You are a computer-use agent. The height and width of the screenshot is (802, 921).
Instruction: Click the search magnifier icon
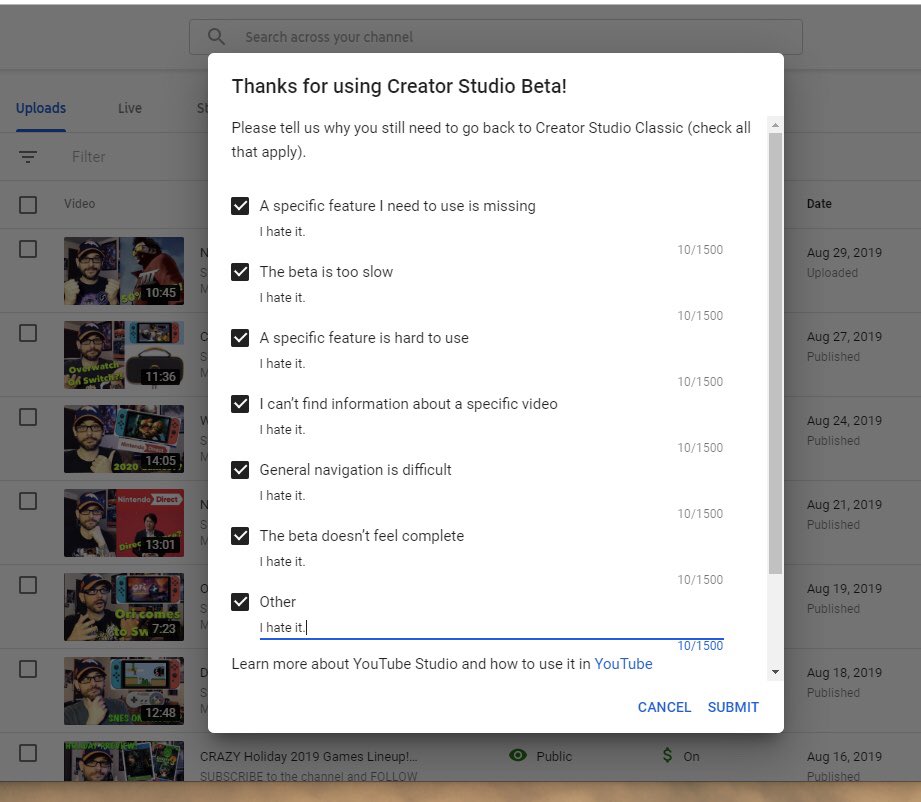(216, 36)
